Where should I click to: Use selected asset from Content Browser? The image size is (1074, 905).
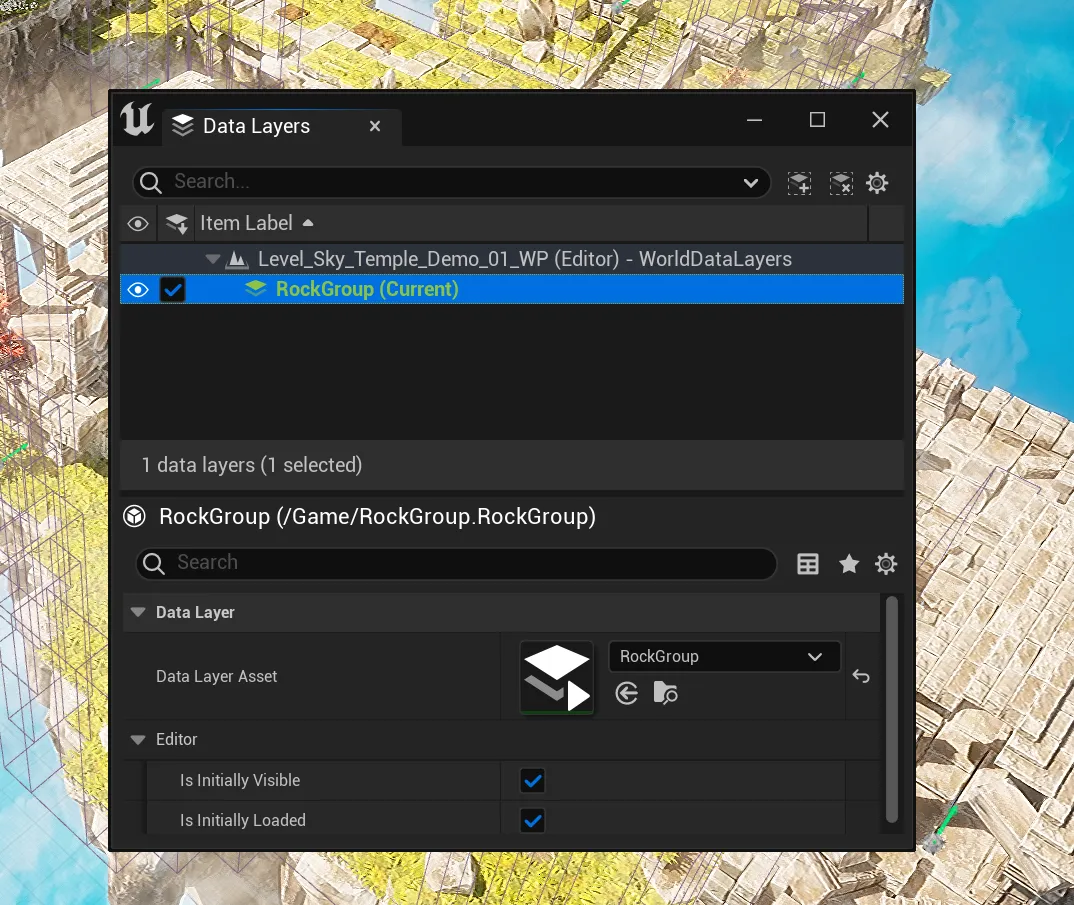tap(626, 693)
